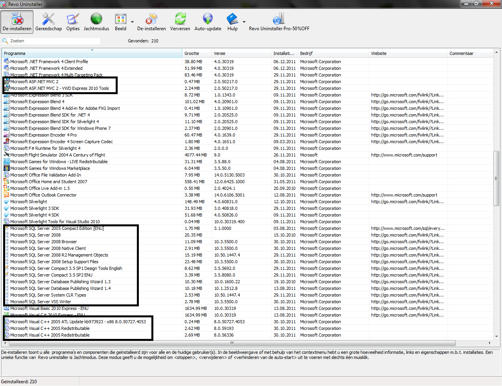This screenshot has width=502, height=386.
Task: Click 2.69 MB size of Visual C++ 2005 Redistributable
Action: click(x=192, y=335)
